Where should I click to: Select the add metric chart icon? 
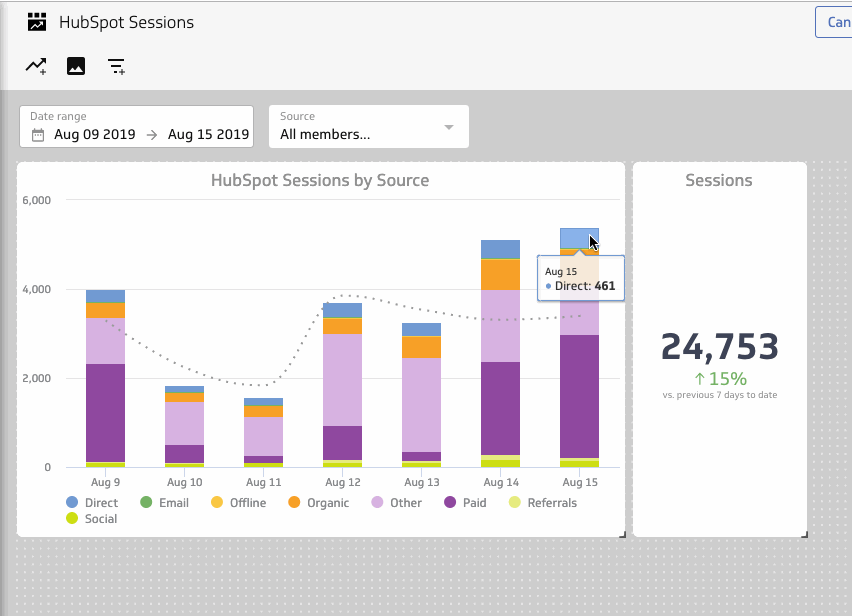35,65
